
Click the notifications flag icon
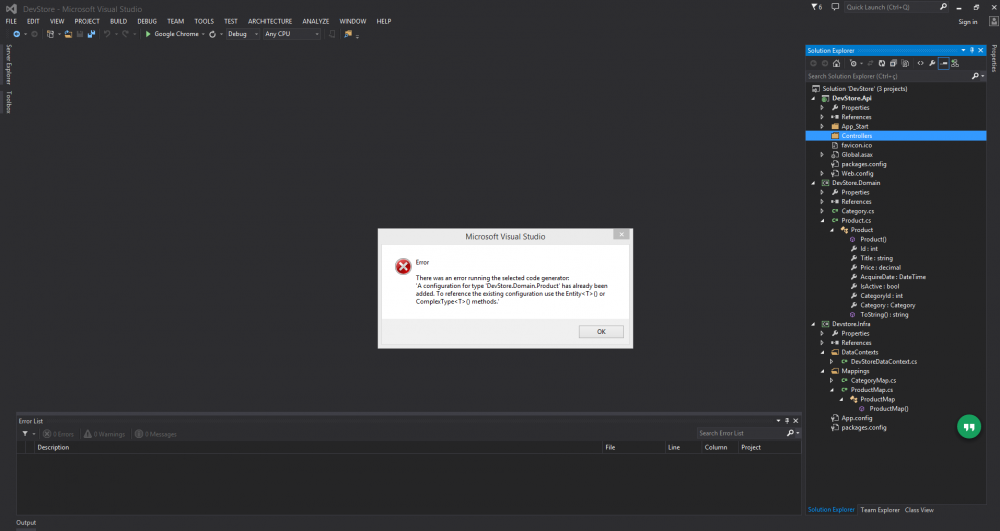[814, 7]
